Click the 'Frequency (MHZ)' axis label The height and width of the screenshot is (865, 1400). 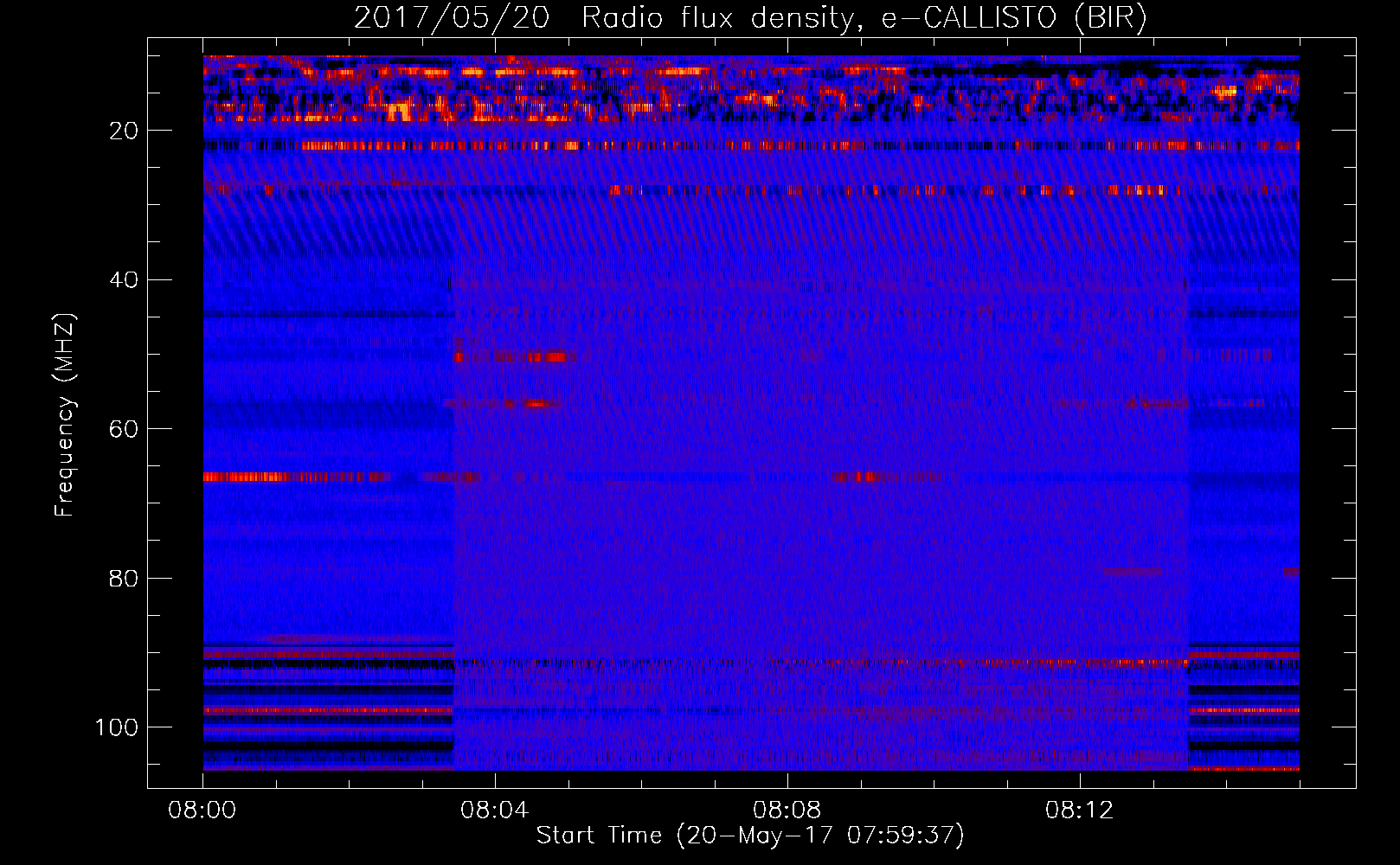coord(66,414)
